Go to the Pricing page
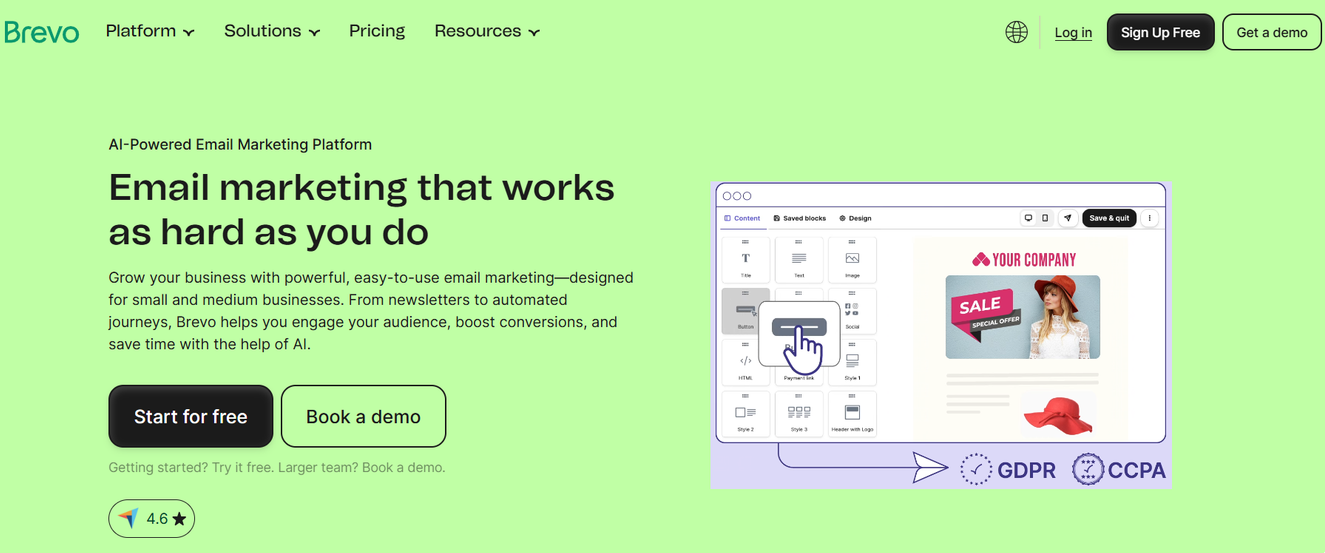The image size is (1325, 553). 377,31
